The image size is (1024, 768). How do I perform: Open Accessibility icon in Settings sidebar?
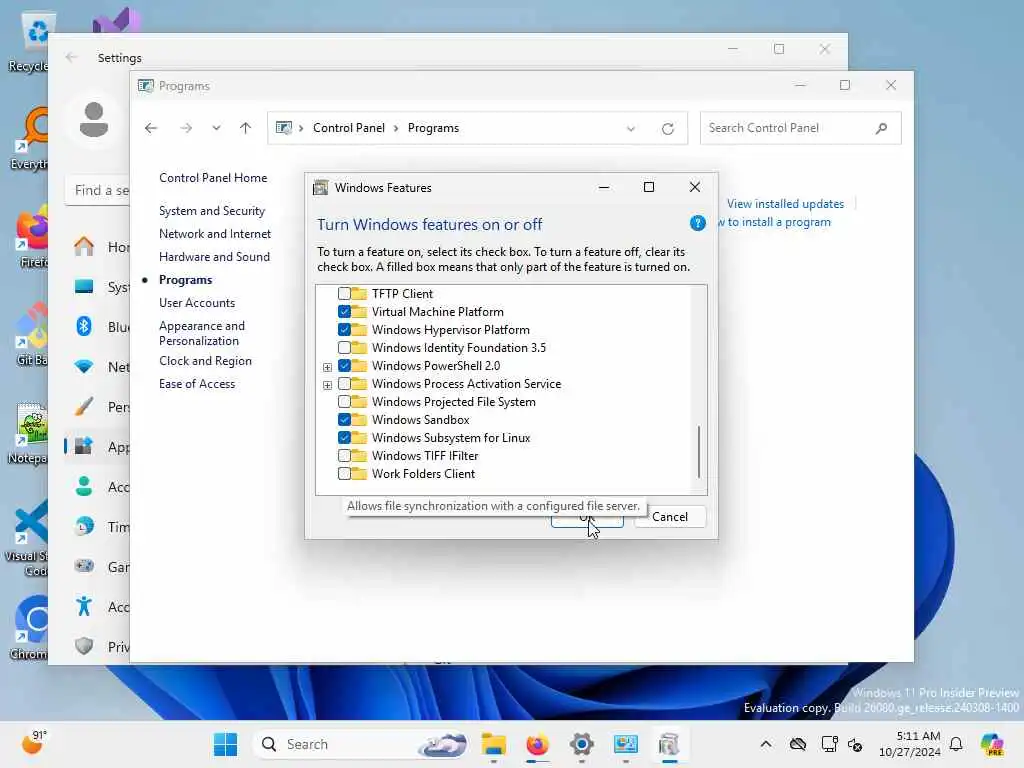pos(84,607)
